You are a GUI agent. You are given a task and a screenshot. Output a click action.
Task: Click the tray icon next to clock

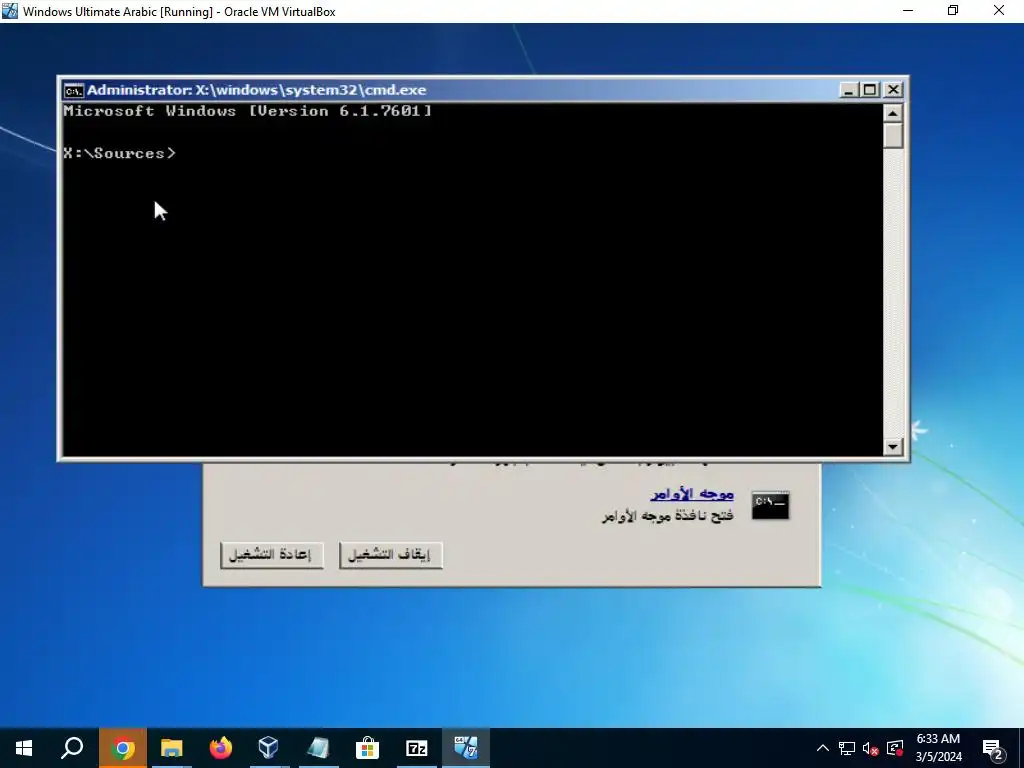click(895, 748)
